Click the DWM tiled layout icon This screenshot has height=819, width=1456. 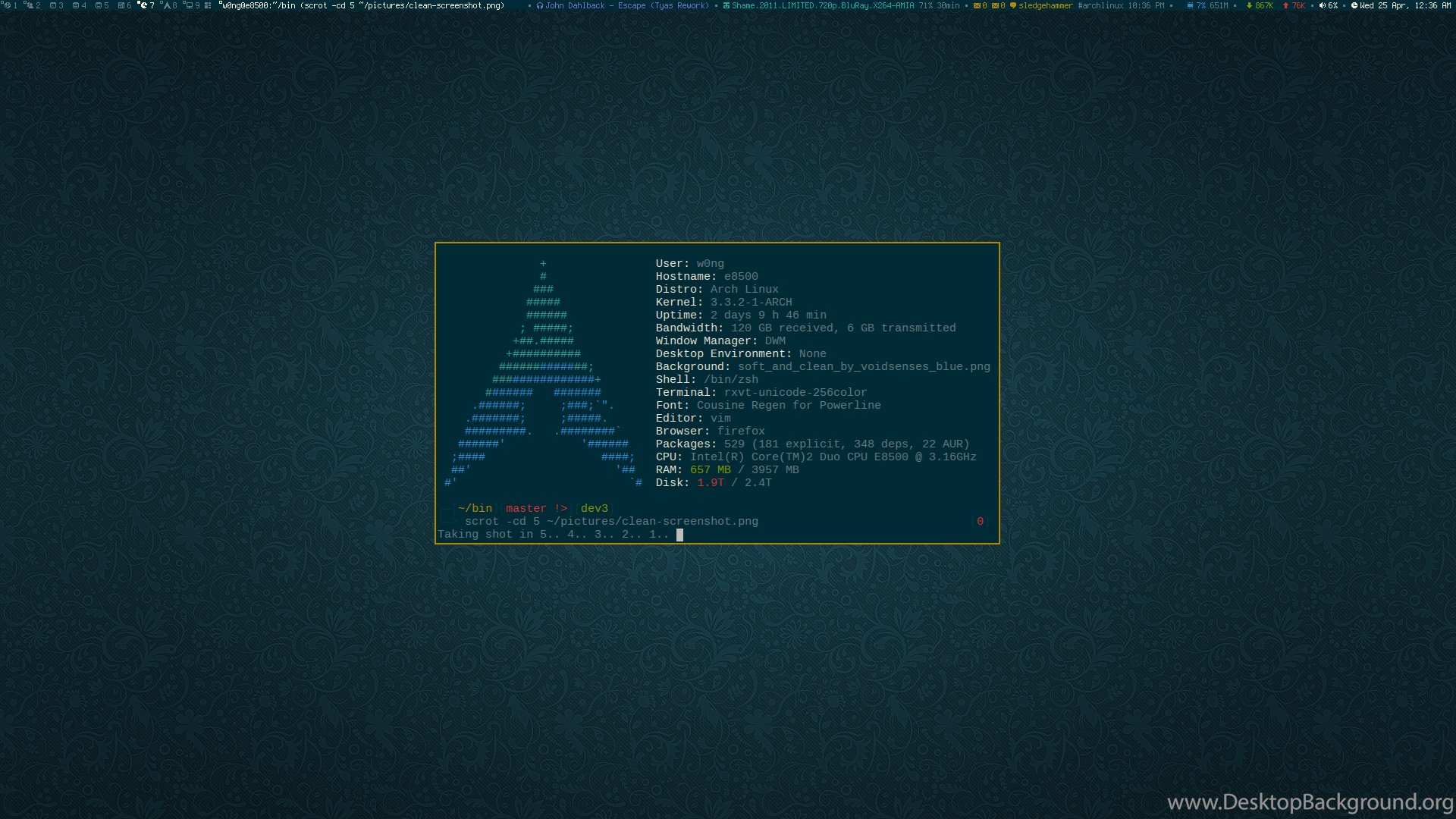coord(209,6)
